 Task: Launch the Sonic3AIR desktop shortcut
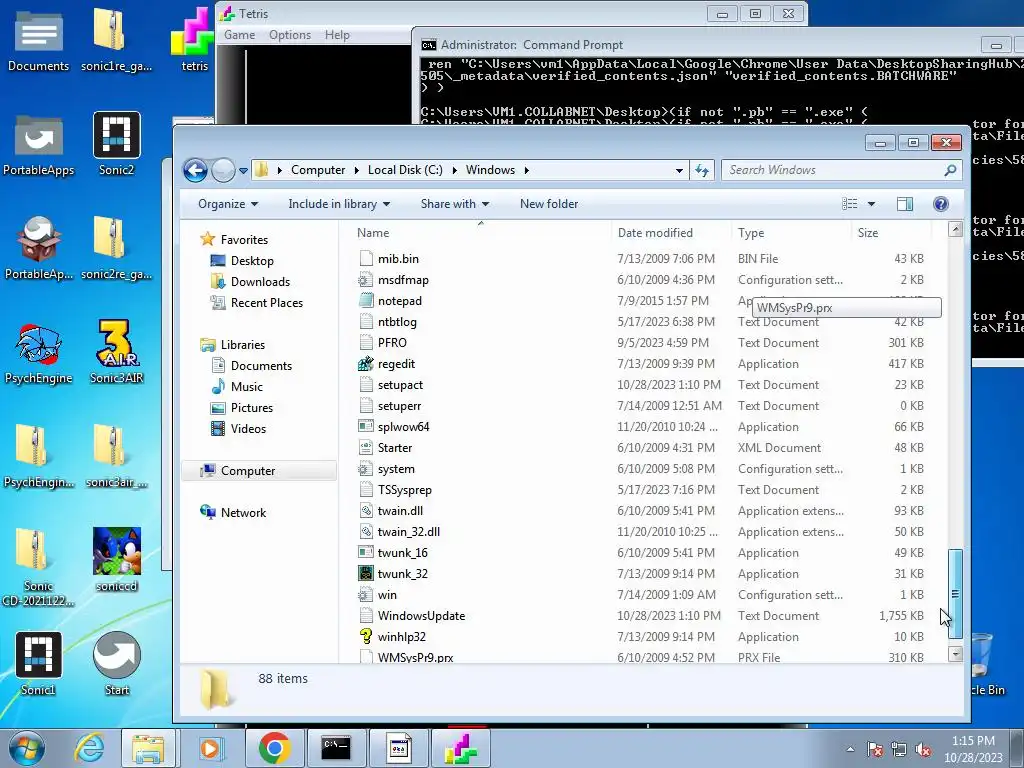pyautogui.click(x=116, y=353)
